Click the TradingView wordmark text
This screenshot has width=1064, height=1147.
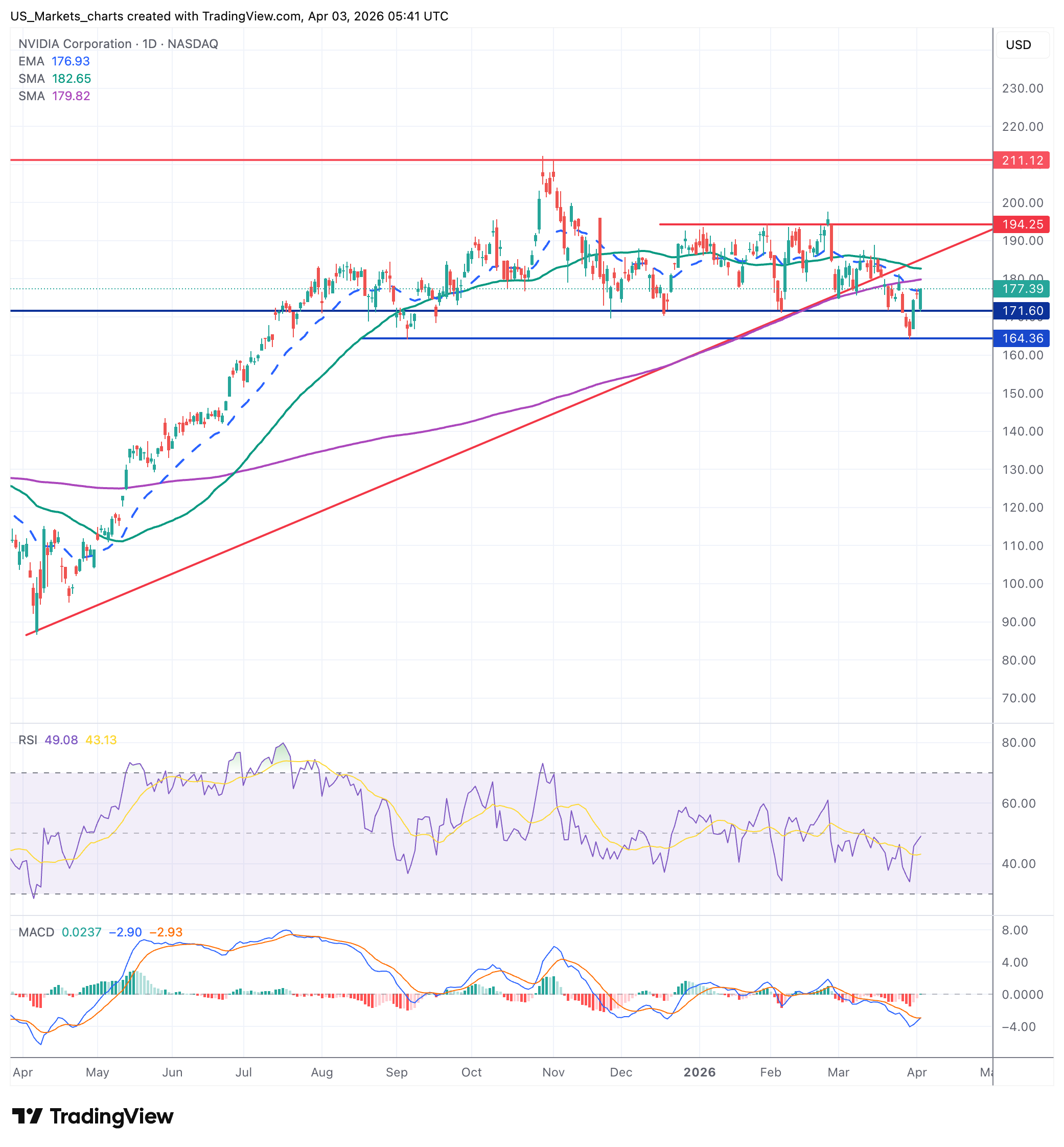(x=111, y=1116)
